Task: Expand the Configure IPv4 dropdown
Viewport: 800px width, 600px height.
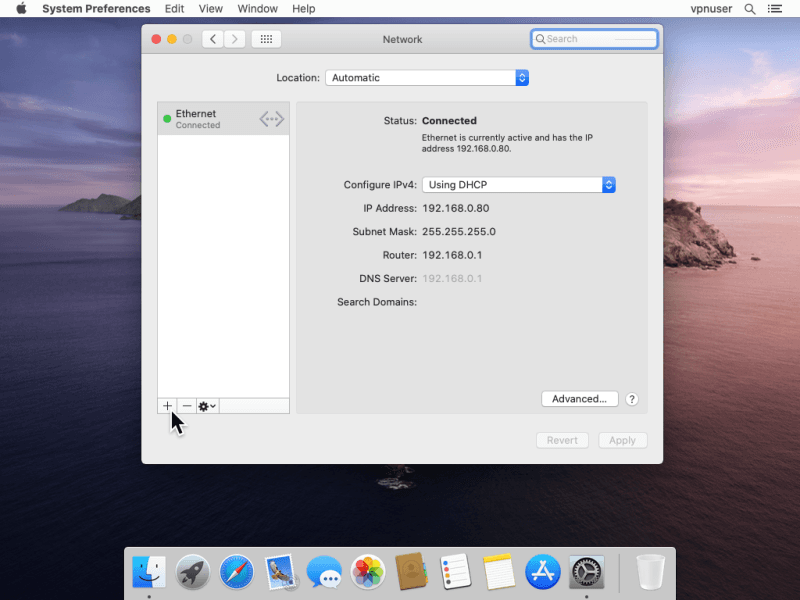Action: (518, 185)
